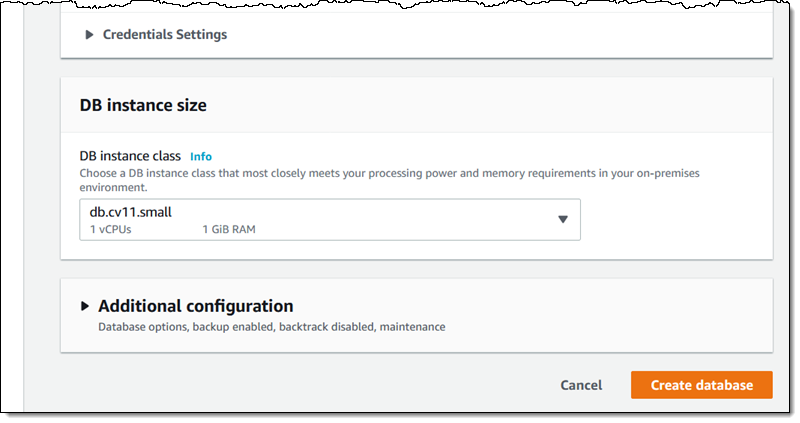The height and width of the screenshot is (423, 800).
Task: Click empty space right of instance class dropdown
Action: click(670, 220)
